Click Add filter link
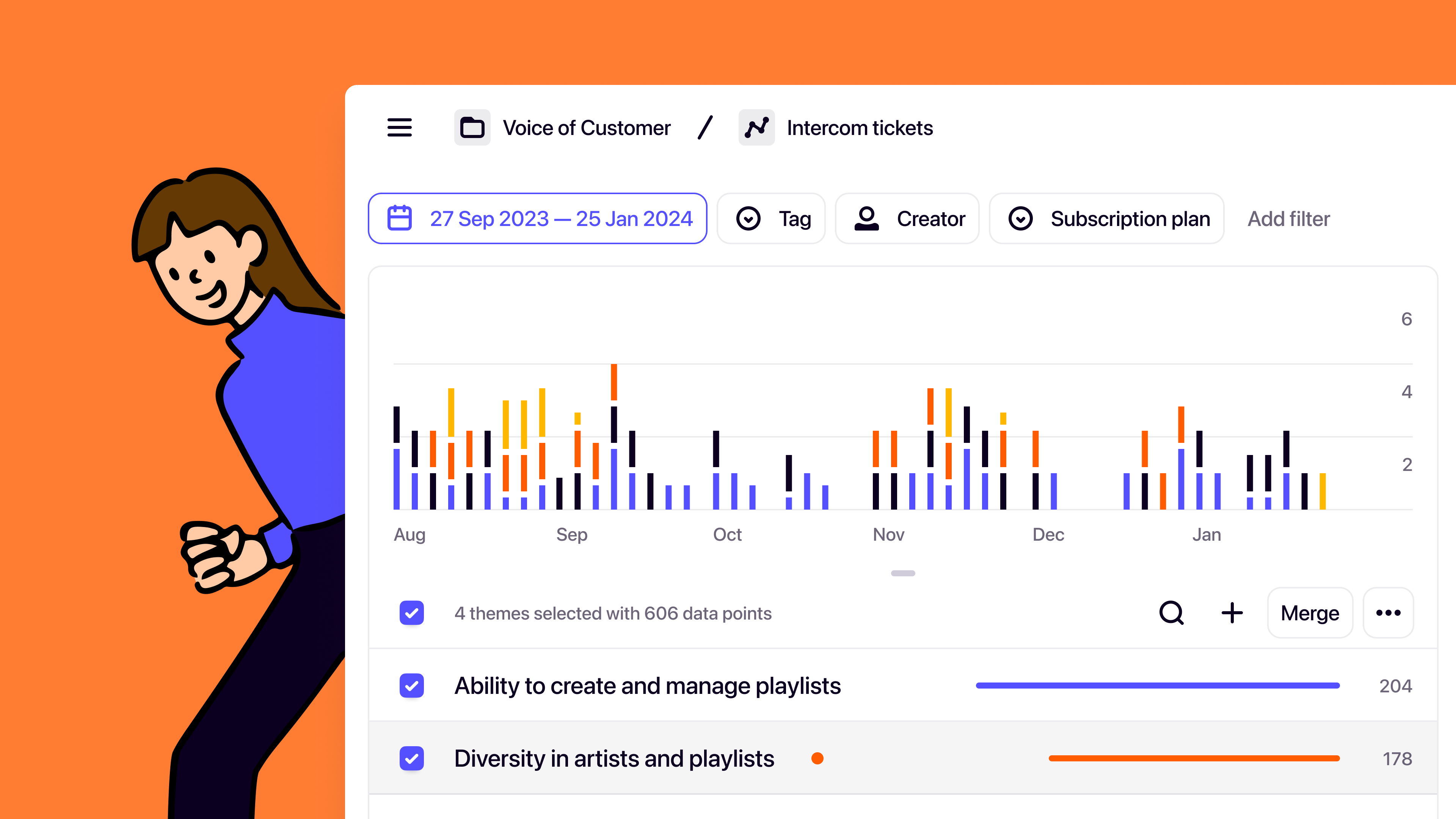1456x819 pixels. pyautogui.click(x=1288, y=218)
